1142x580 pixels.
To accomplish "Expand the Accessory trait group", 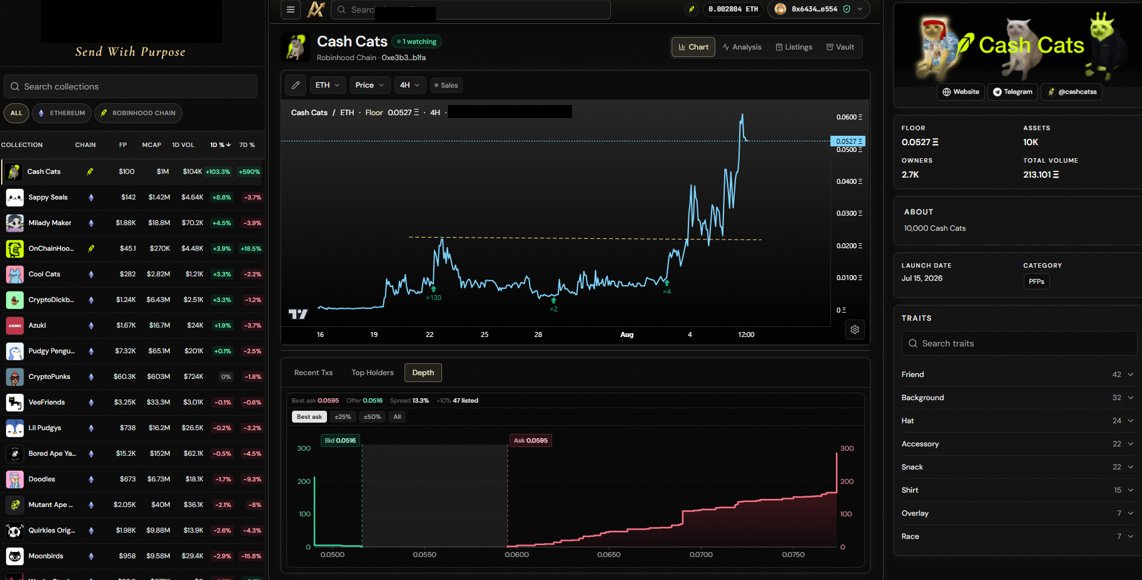I will tap(1017, 444).
